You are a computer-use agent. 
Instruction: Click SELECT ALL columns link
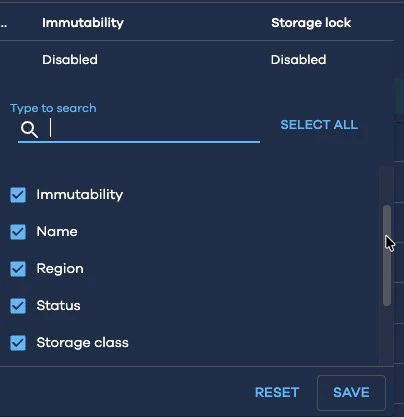(x=319, y=125)
